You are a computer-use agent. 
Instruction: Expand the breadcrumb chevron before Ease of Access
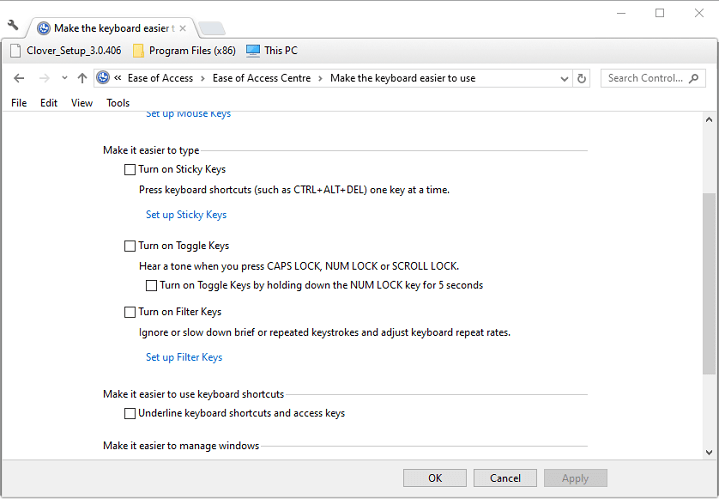tap(118, 78)
